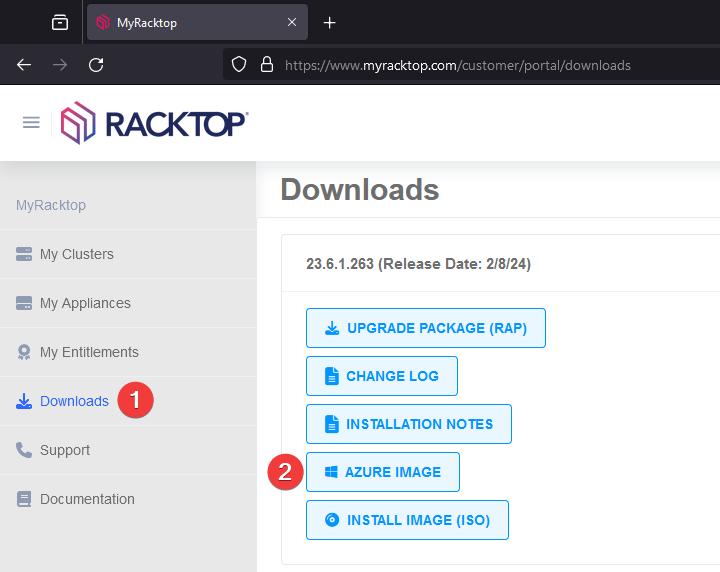Download the Upgrade Package (RAP)

(426, 328)
